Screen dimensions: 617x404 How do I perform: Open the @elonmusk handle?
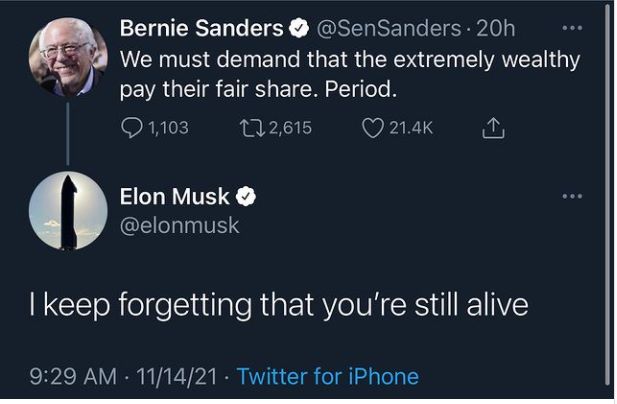(179, 225)
